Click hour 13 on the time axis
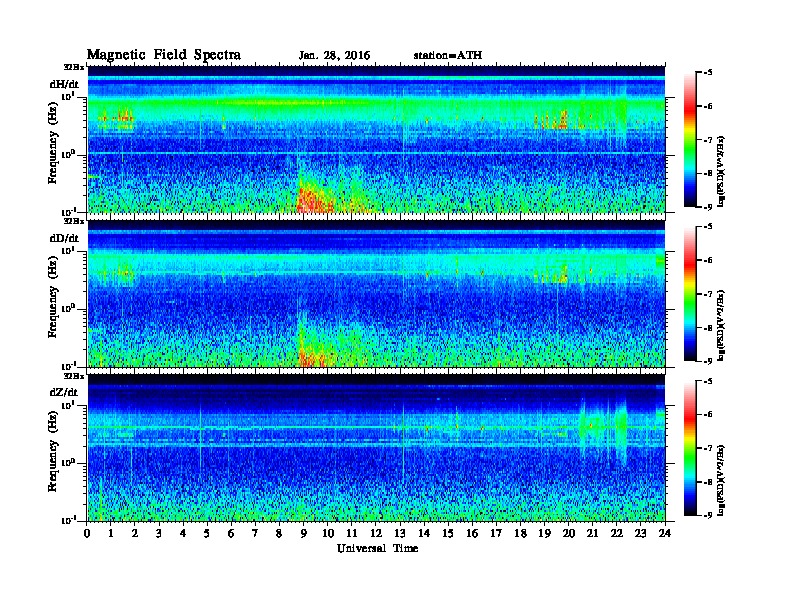 (400, 534)
